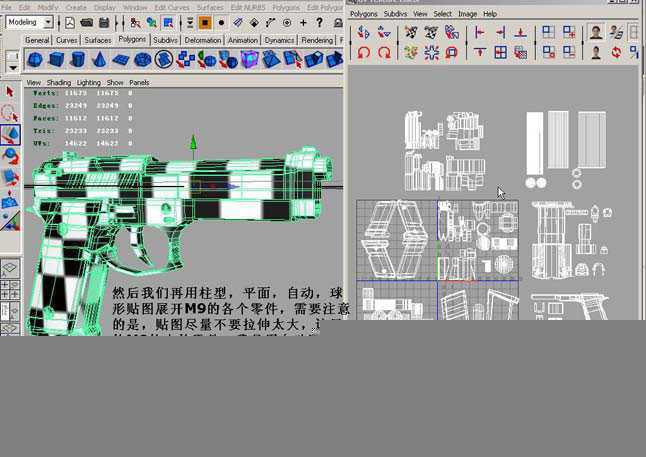Click the Grid UVs four-square icon

coord(501,53)
